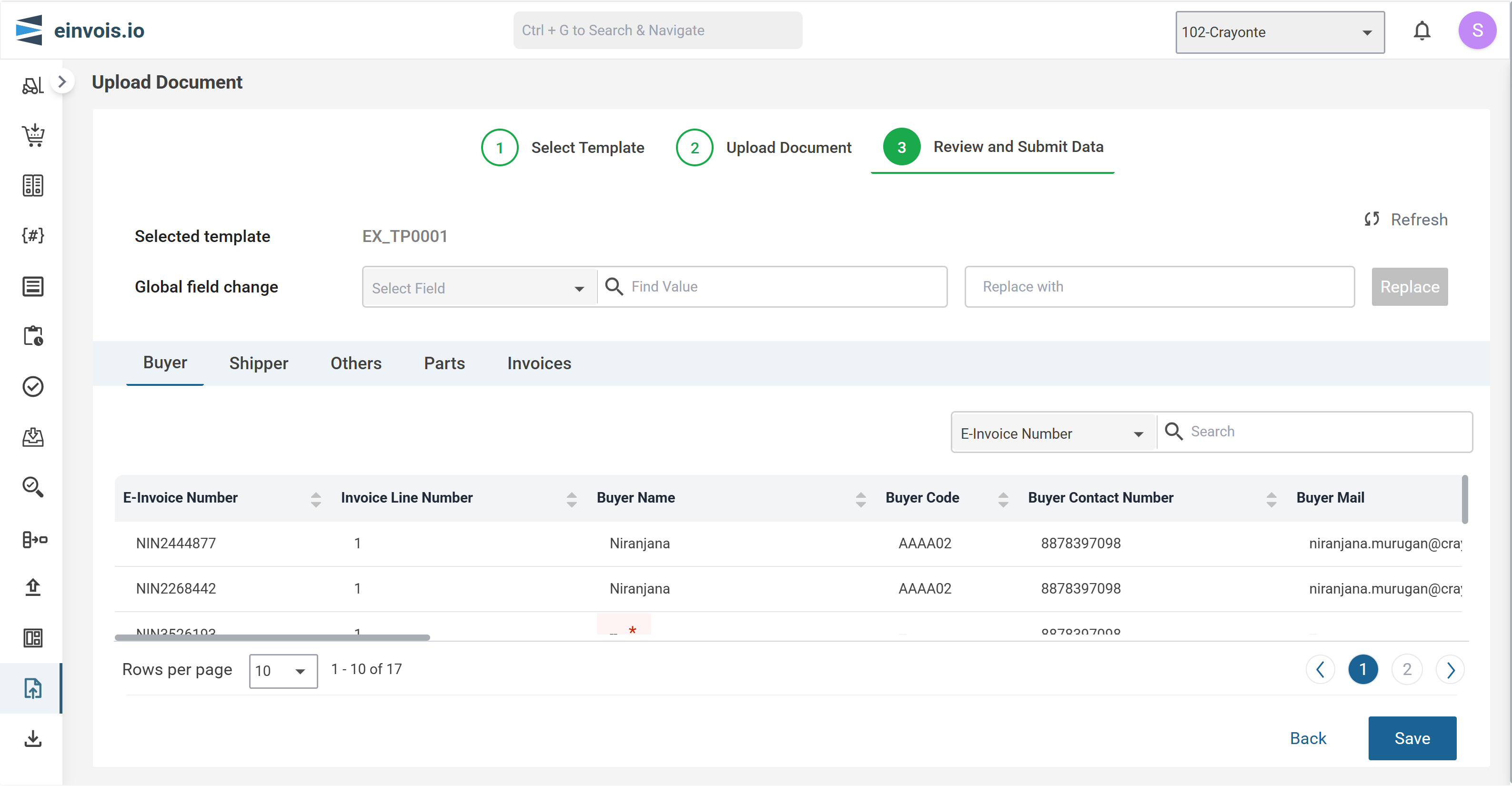Sort by Buyer Name column
Viewport: 1512px width, 786px height.
tap(860, 500)
